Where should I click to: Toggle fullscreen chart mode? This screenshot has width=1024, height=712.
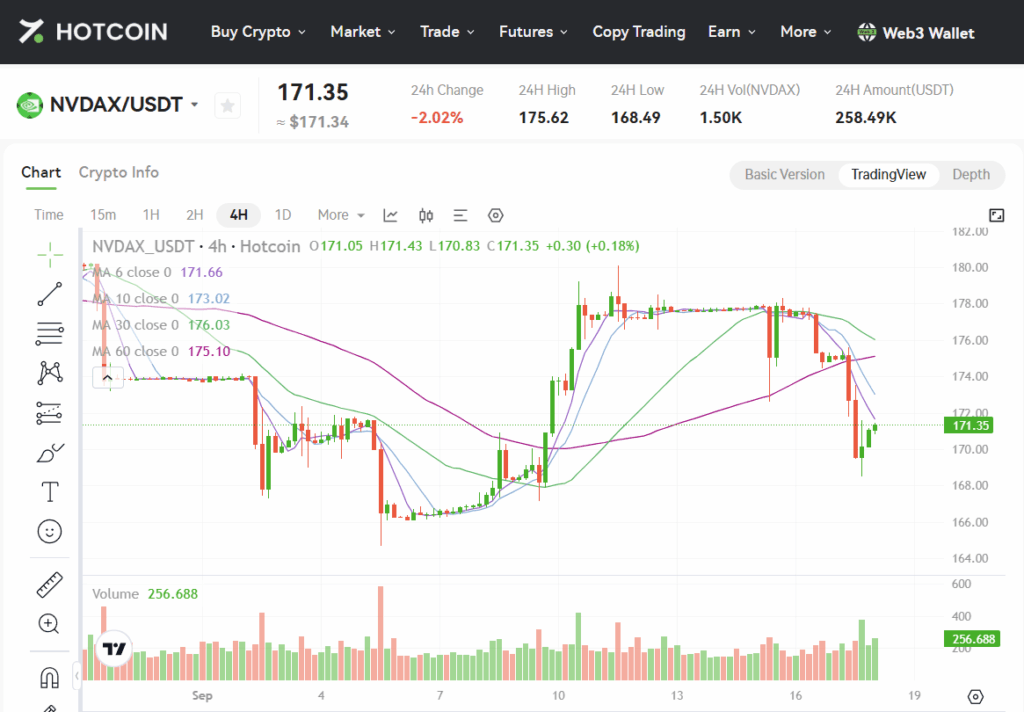click(996, 215)
